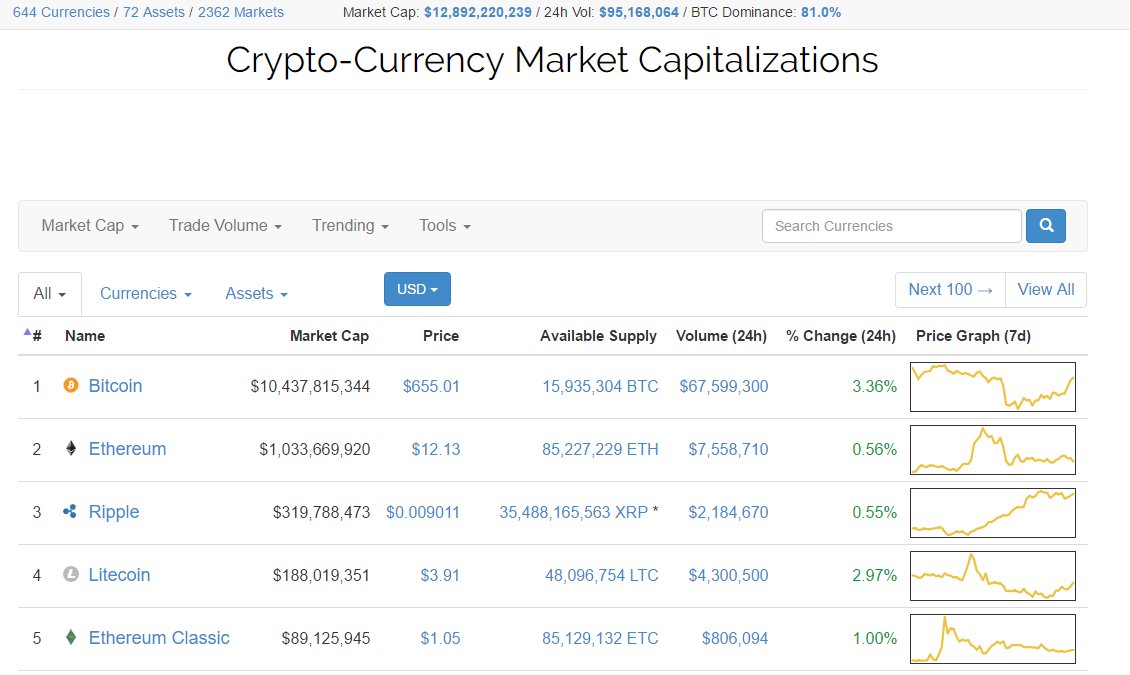1130x675 pixels.
Task: Open the Market Cap dropdown menu
Action: pos(90,225)
